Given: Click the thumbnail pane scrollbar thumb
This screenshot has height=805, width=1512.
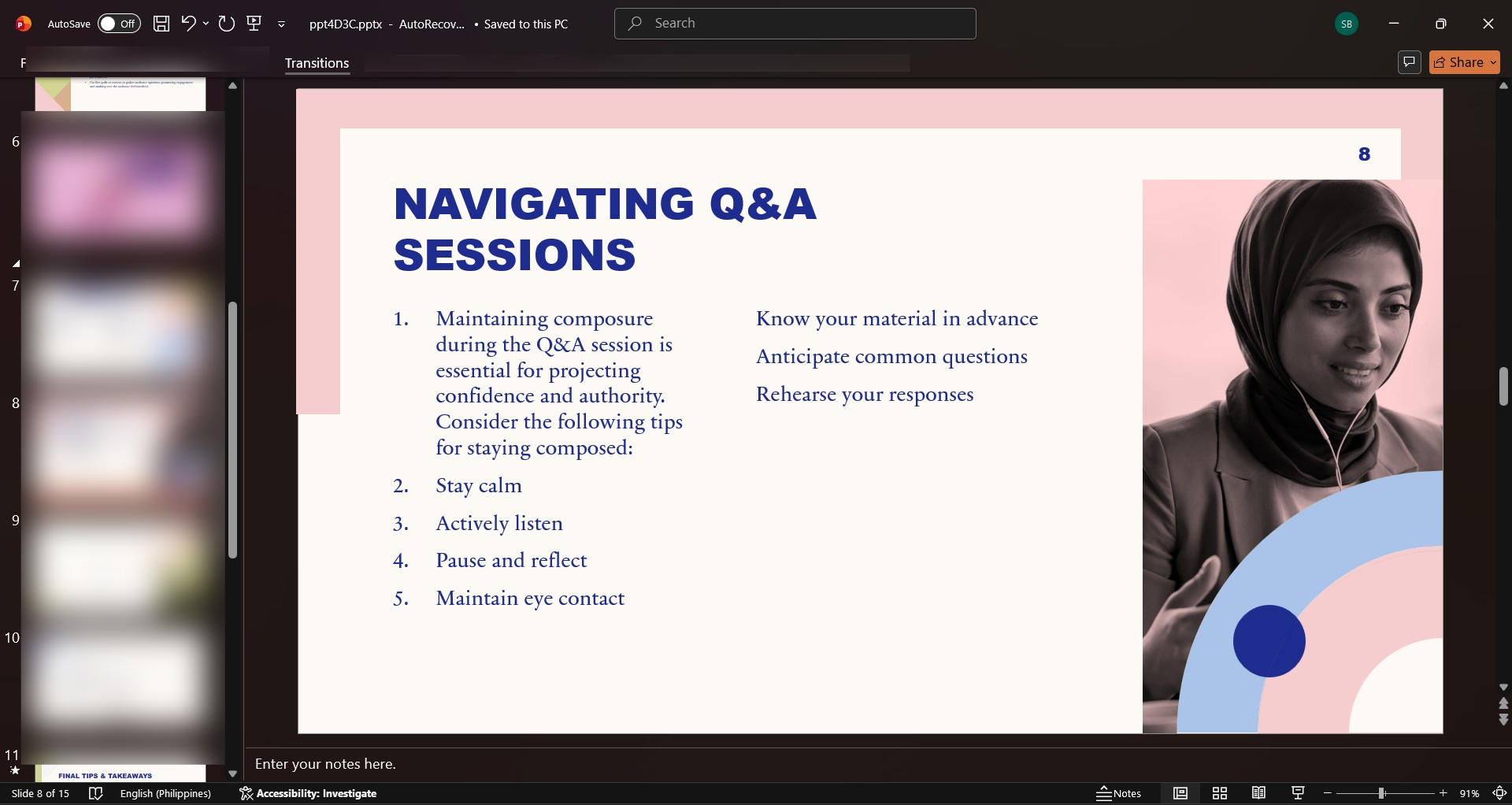Looking at the screenshot, I should 232,430.
